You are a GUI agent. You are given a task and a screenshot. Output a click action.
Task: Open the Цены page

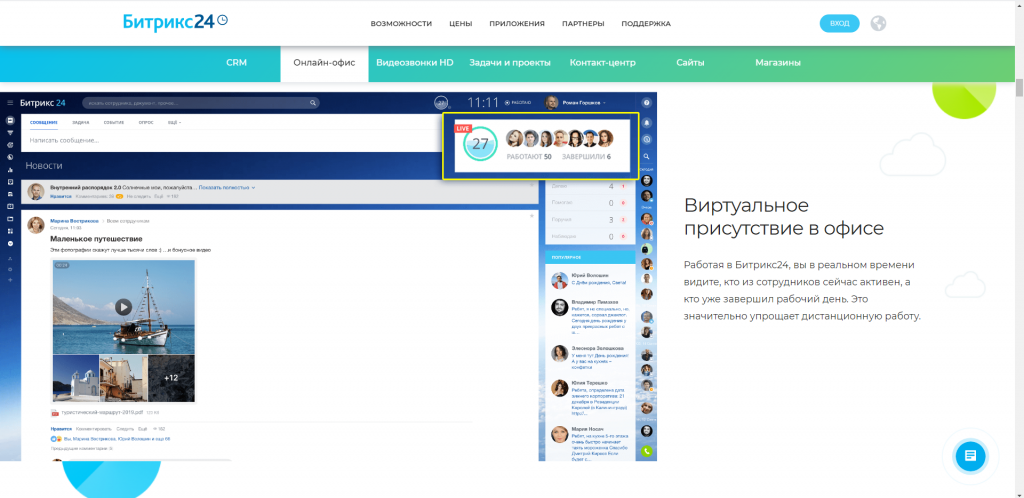460,23
